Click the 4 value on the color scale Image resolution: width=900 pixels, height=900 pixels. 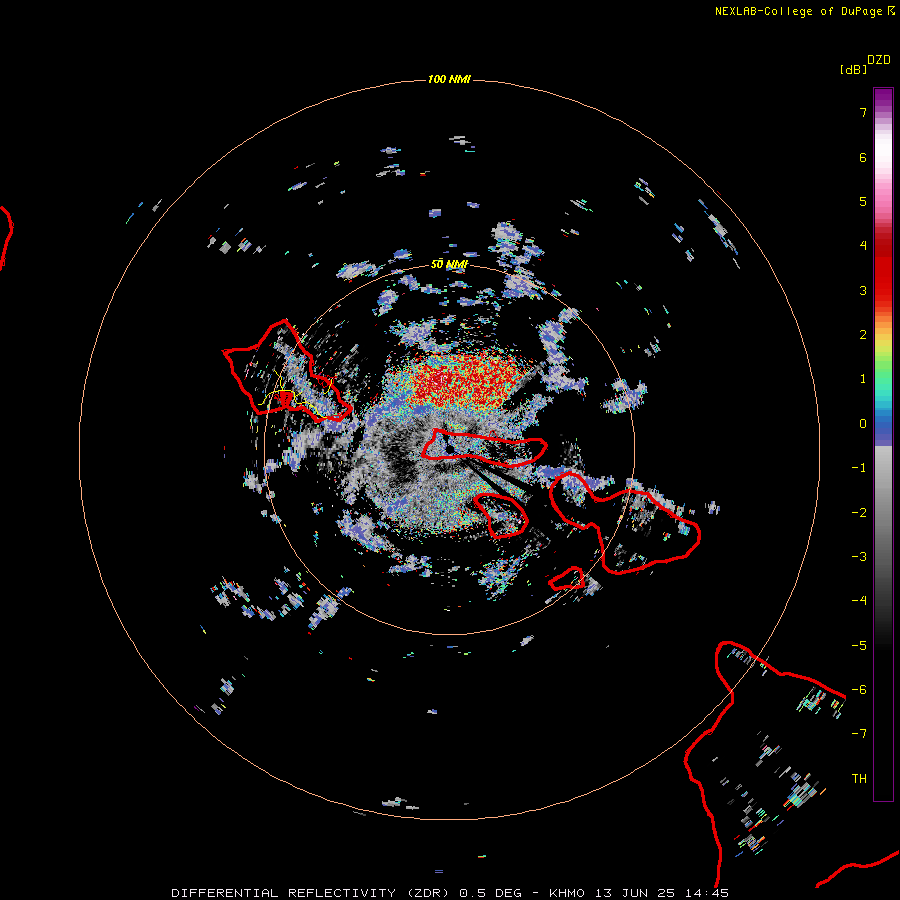coord(863,246)
